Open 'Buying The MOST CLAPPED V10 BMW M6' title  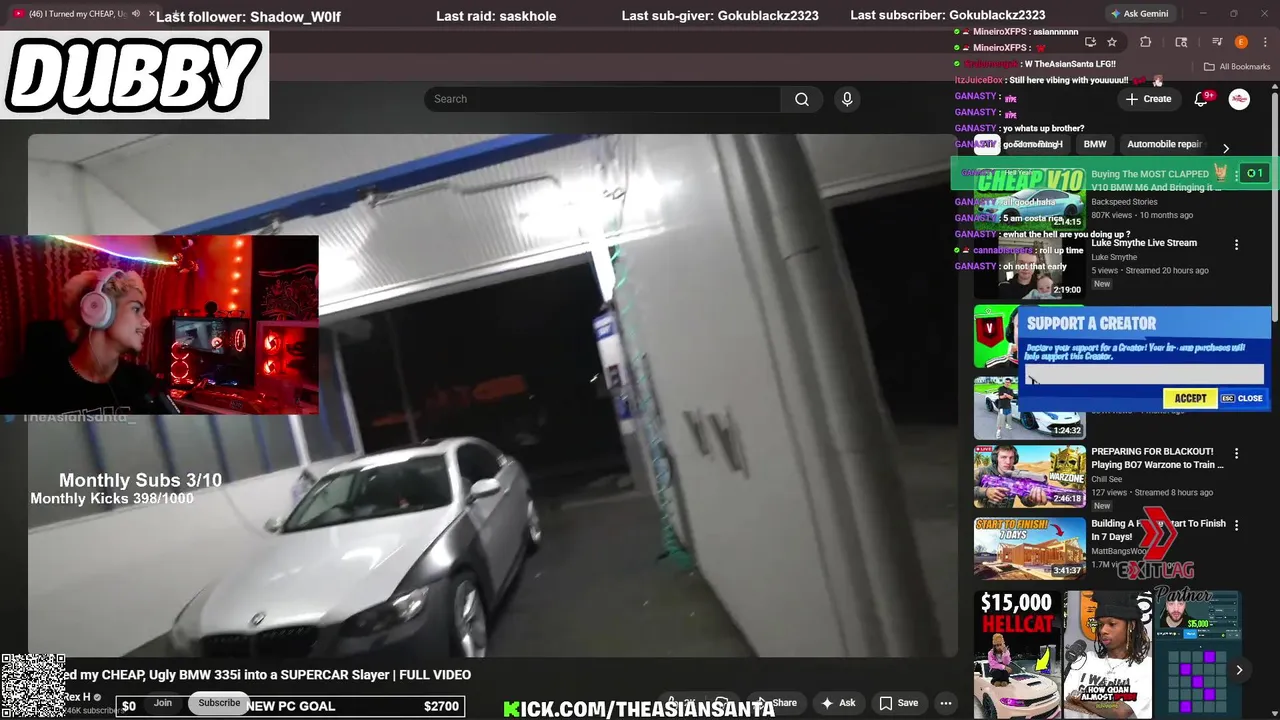coord(1156,180)
